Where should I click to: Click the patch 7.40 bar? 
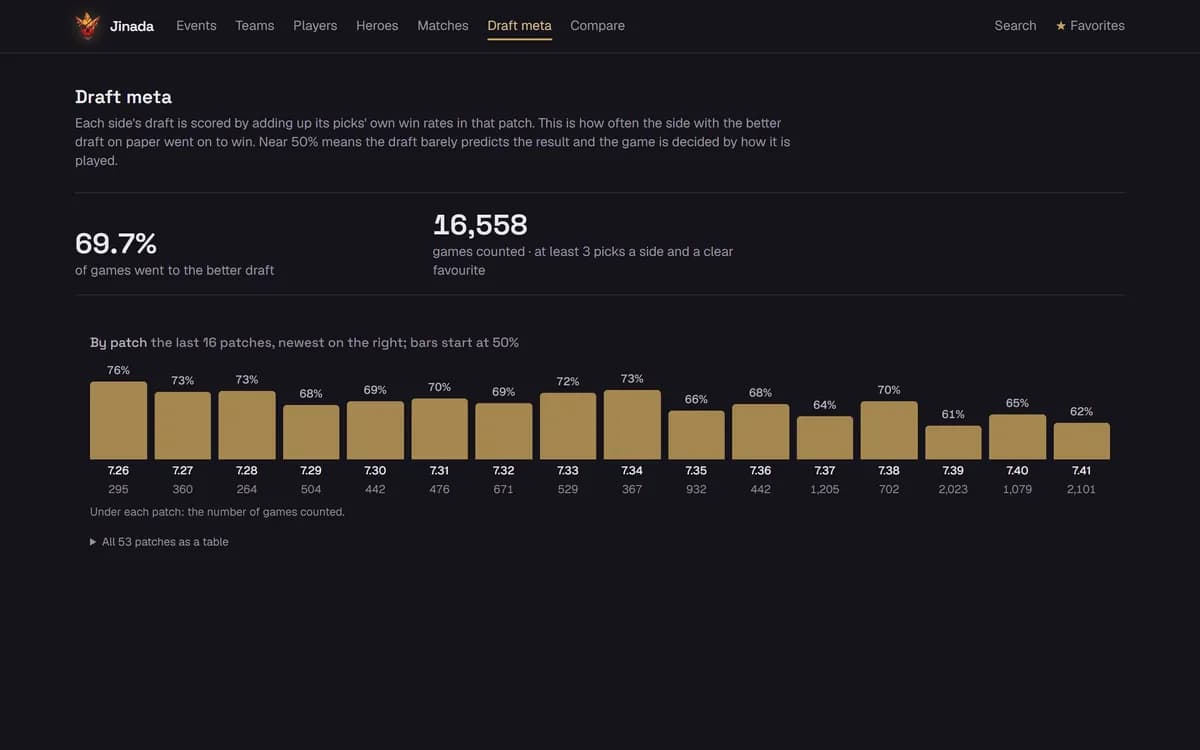click(x=1018, y=437)
